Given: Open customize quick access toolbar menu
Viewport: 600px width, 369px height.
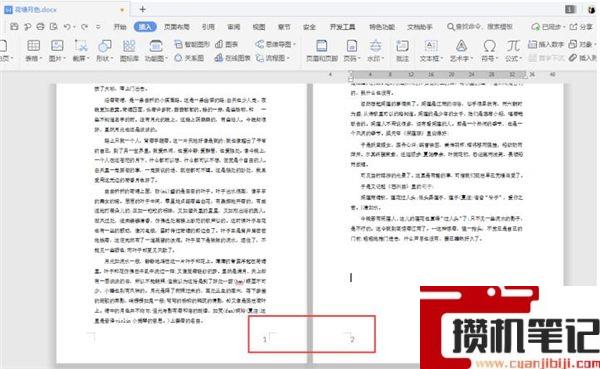Looking at the screenshot, I should tap(98, 27).
